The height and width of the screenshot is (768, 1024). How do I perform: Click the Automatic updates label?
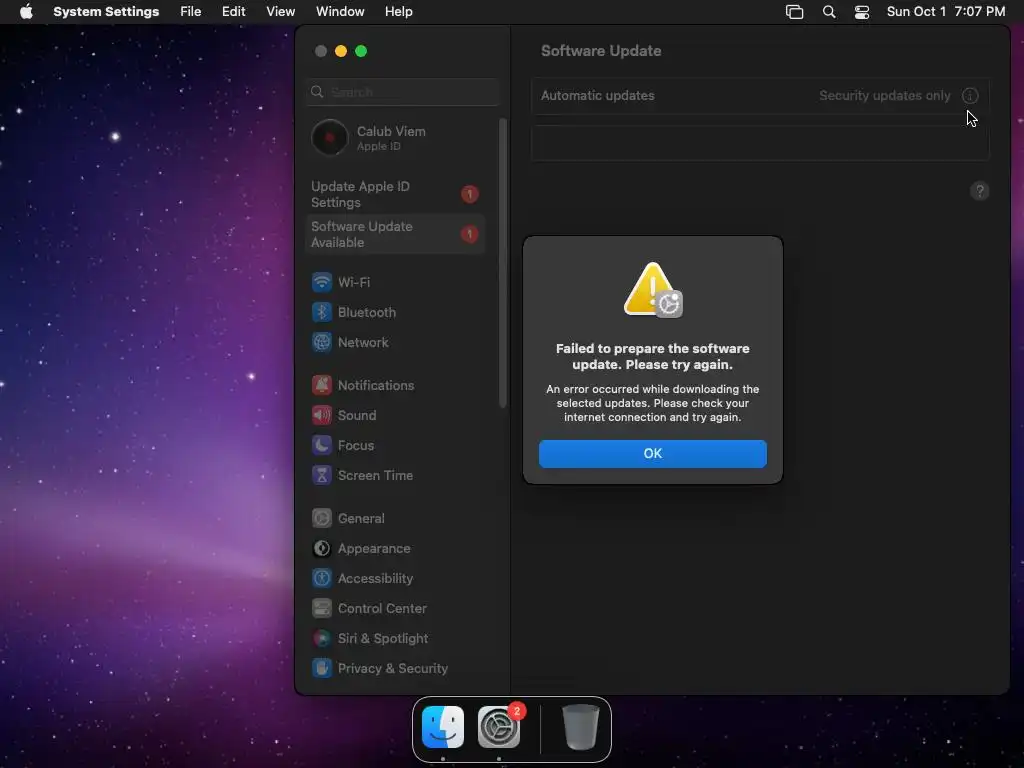pos(598,95)
